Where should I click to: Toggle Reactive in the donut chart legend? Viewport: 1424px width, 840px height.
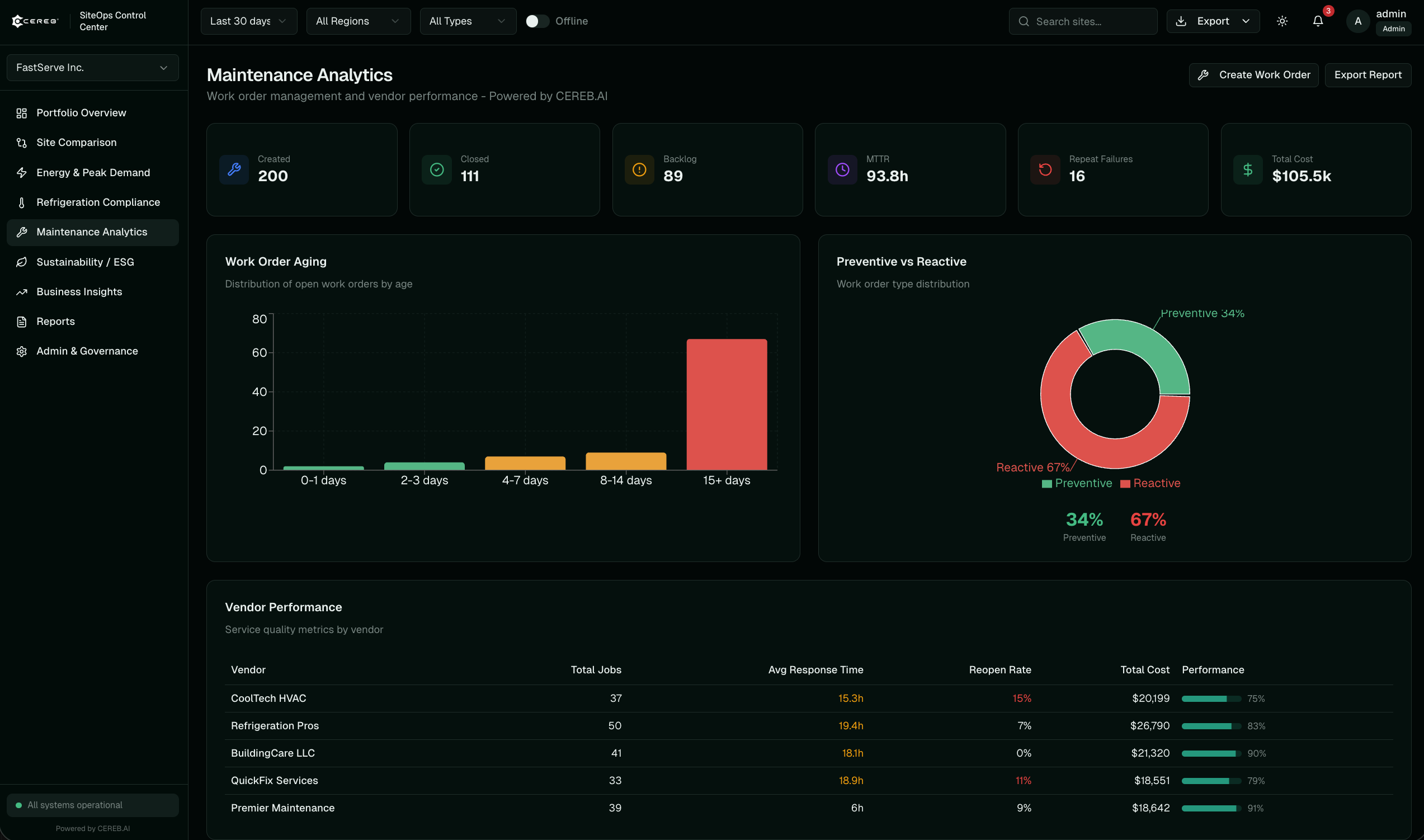pyautogui.click(x=1149, y=483)
